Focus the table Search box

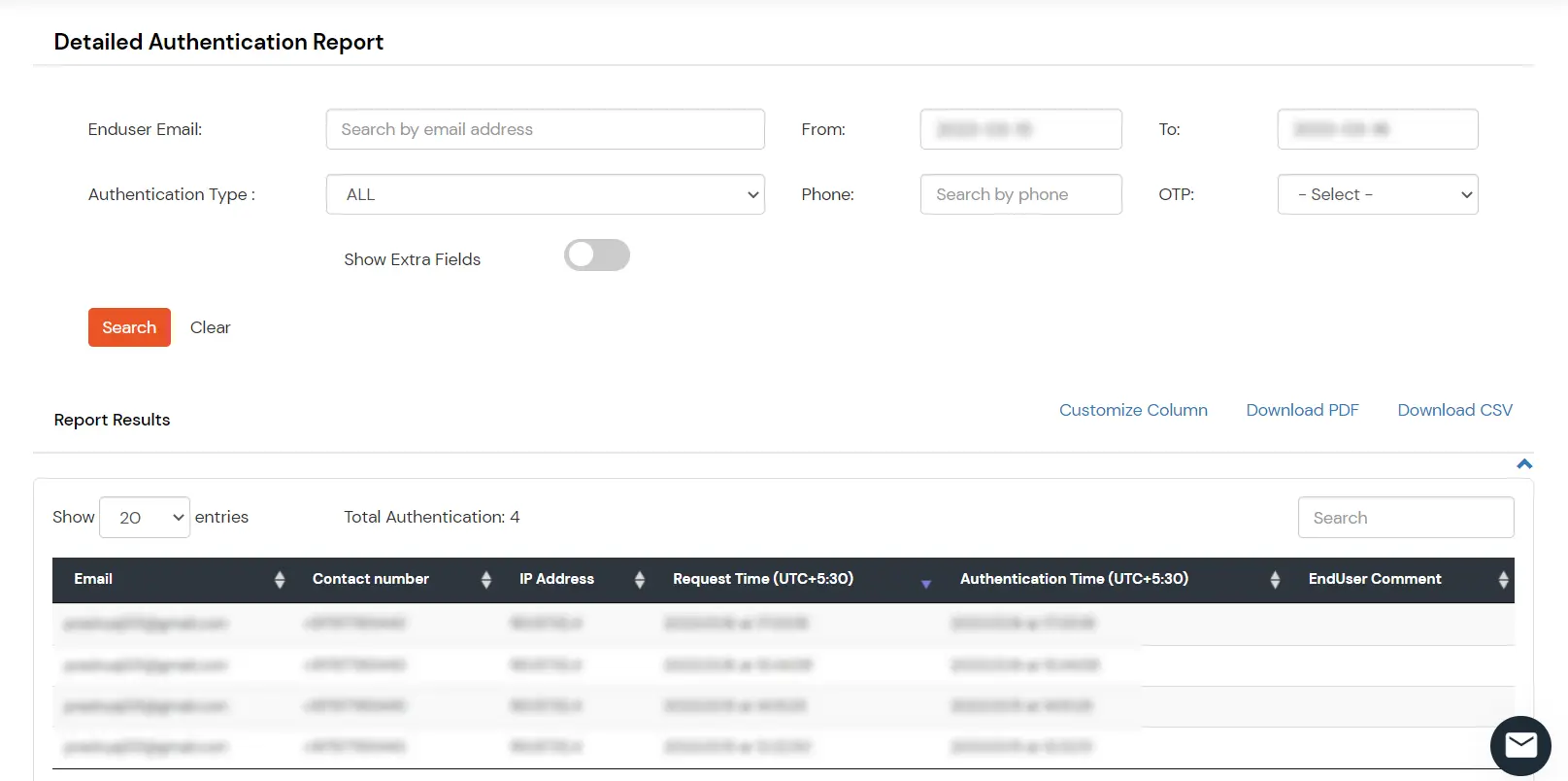[1406, 518]
